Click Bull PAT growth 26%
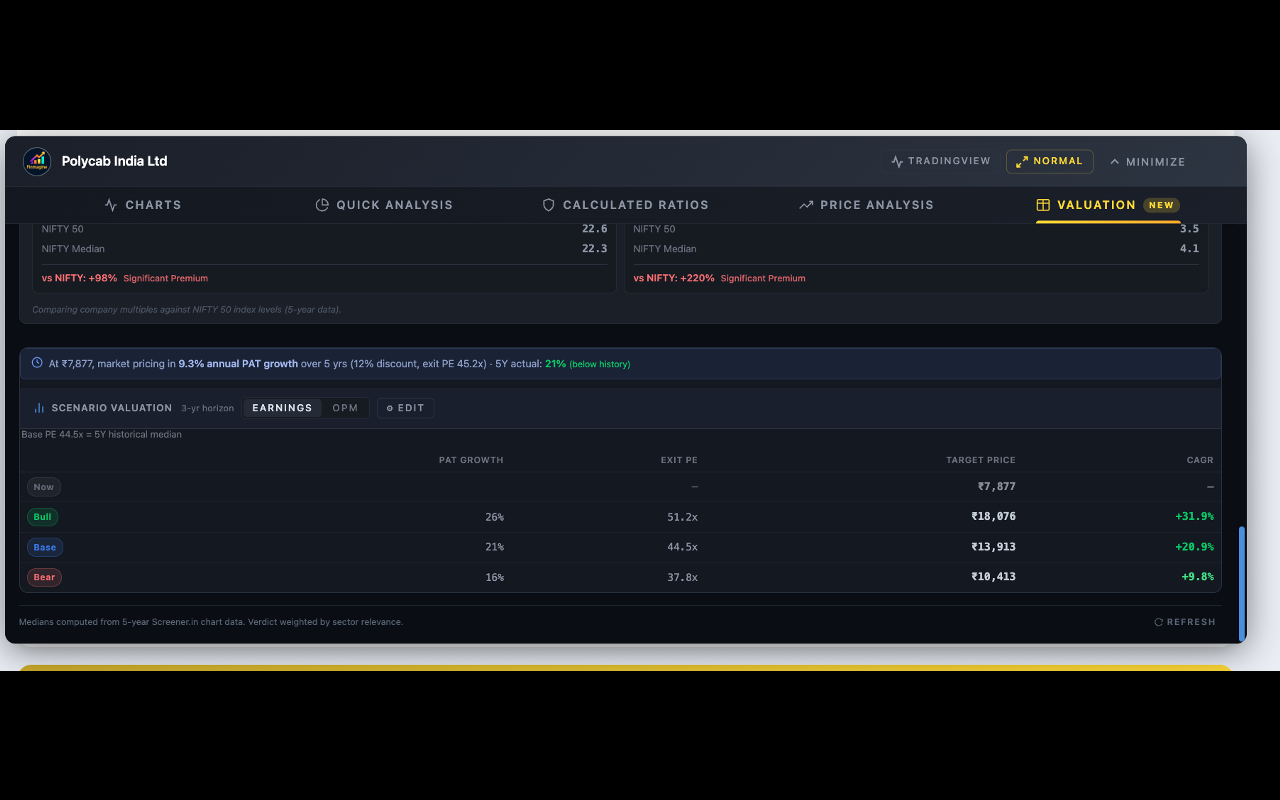 click(x=494, y=517)
